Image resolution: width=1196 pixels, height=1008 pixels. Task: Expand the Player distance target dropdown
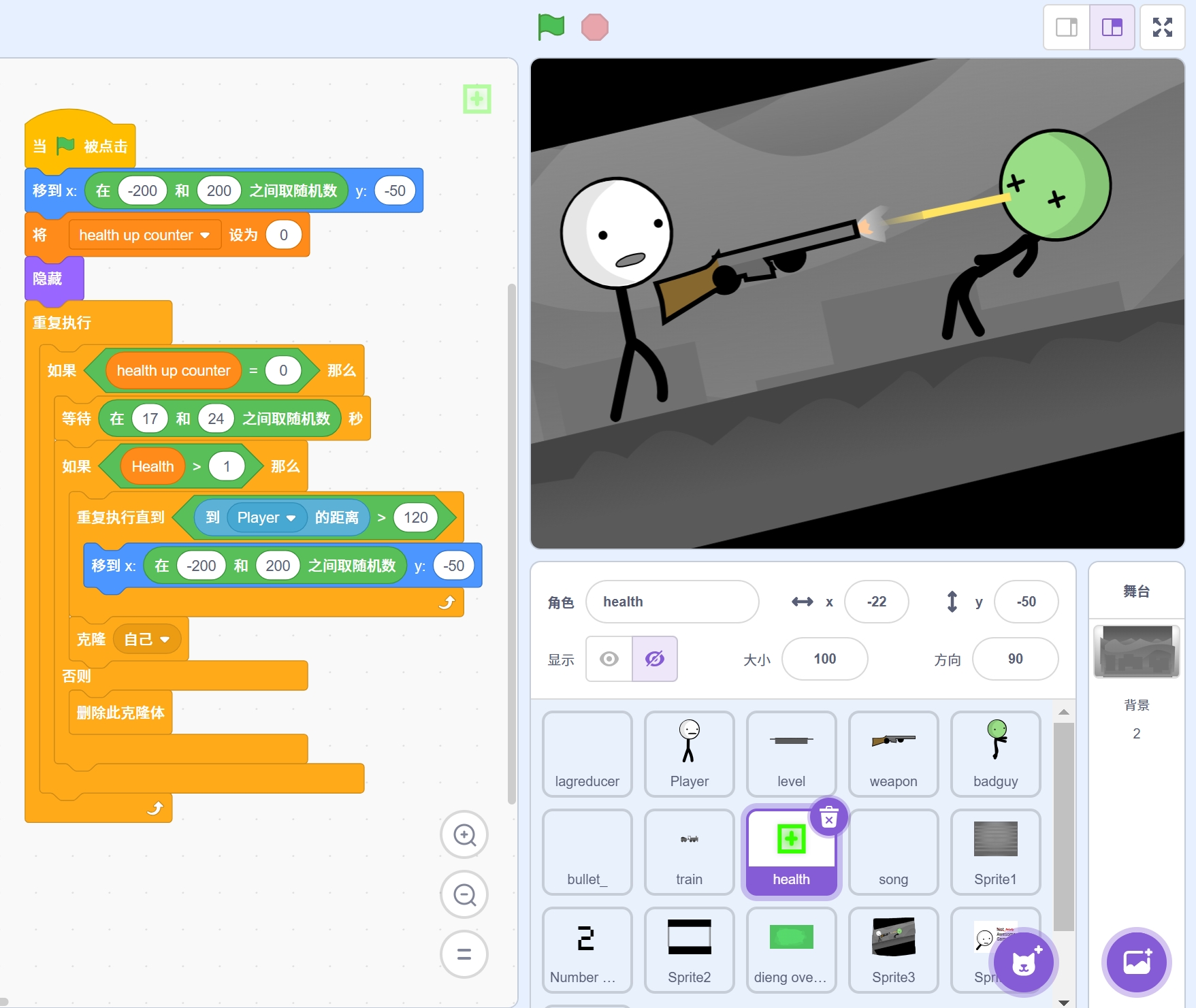coord(291,518)
